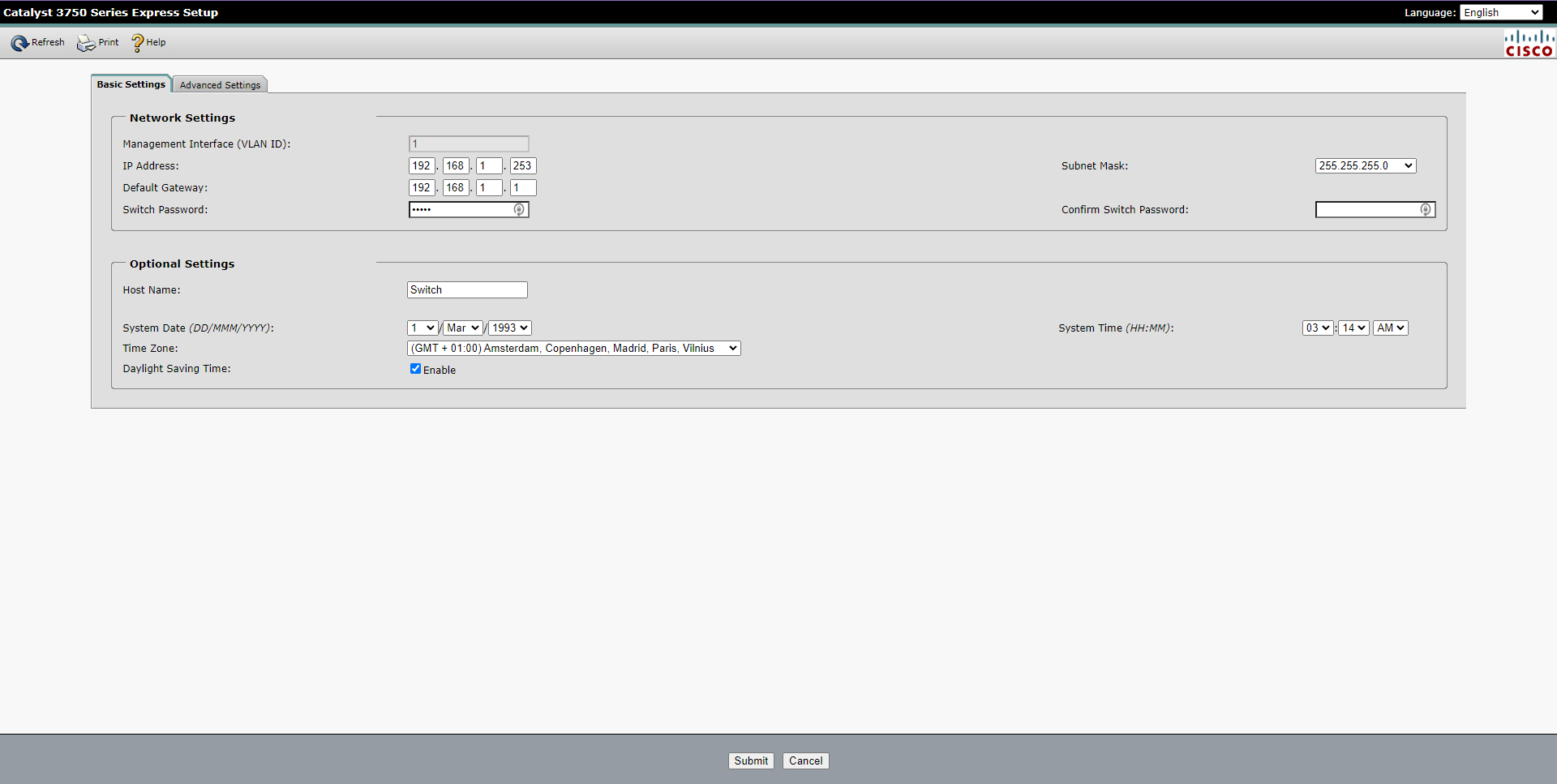Viewport: 1557px width, 784px height.
Task: Select the system date year dropdown
Action: click(509, 328)
